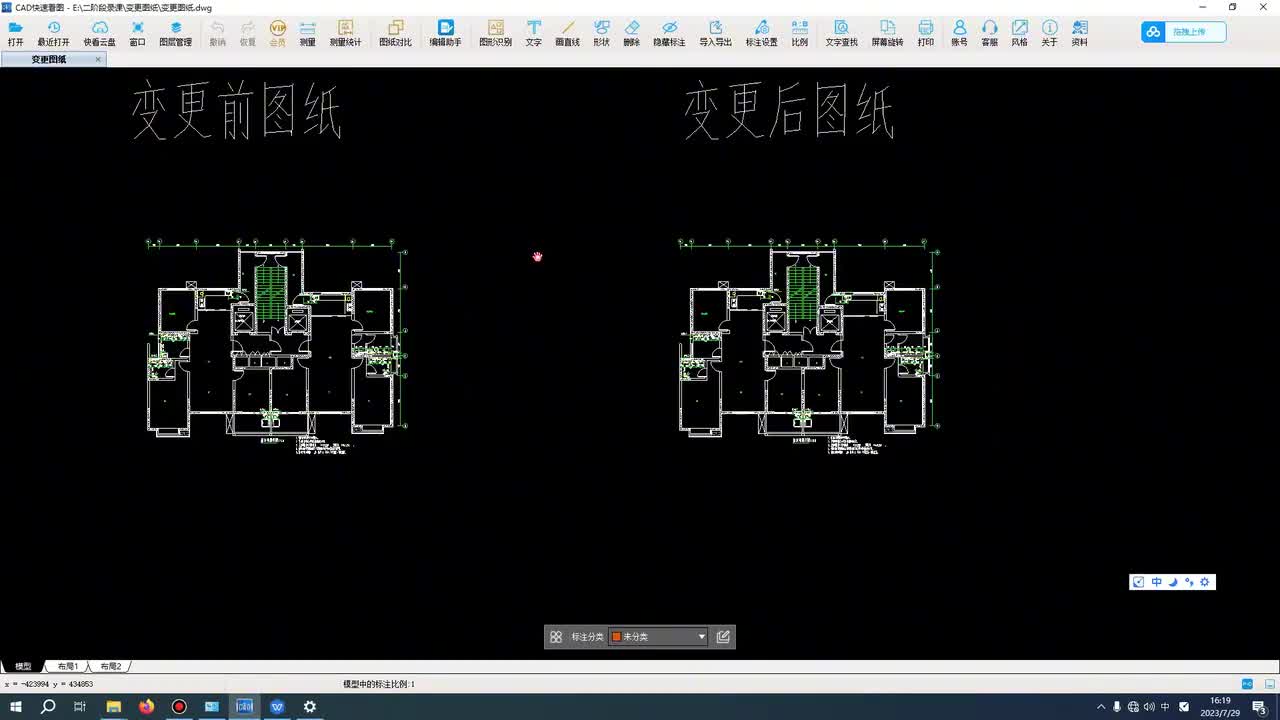Click the 变更后图纸 title text
Screen dimensions: 1280x720
789,112
